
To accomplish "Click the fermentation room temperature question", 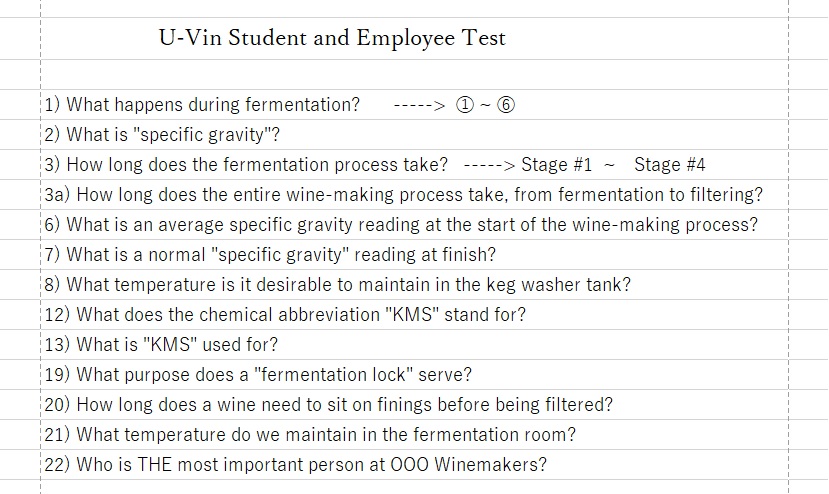I will 310,435.
